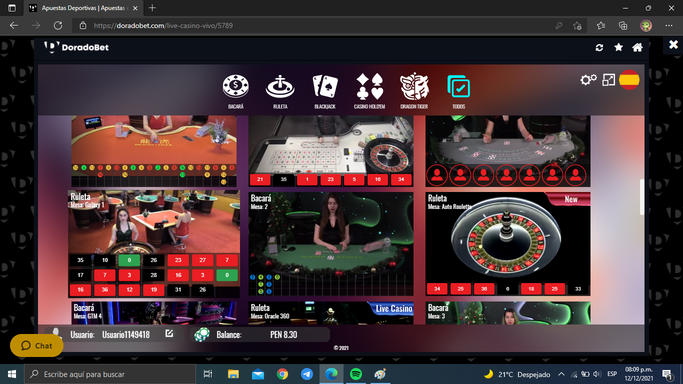The height and width of the screenshot is (384, 683).
Task: Close the live casino overlay X
Action: coord(673,44)
